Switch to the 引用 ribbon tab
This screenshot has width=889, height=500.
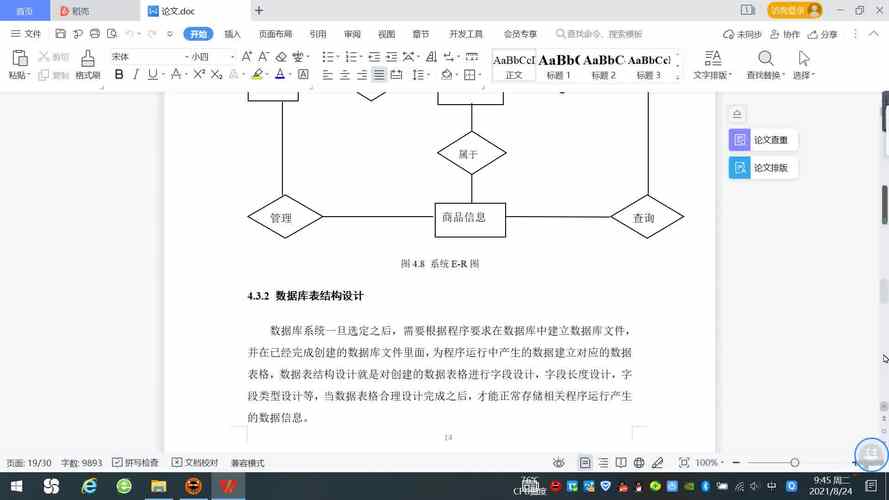318,34
